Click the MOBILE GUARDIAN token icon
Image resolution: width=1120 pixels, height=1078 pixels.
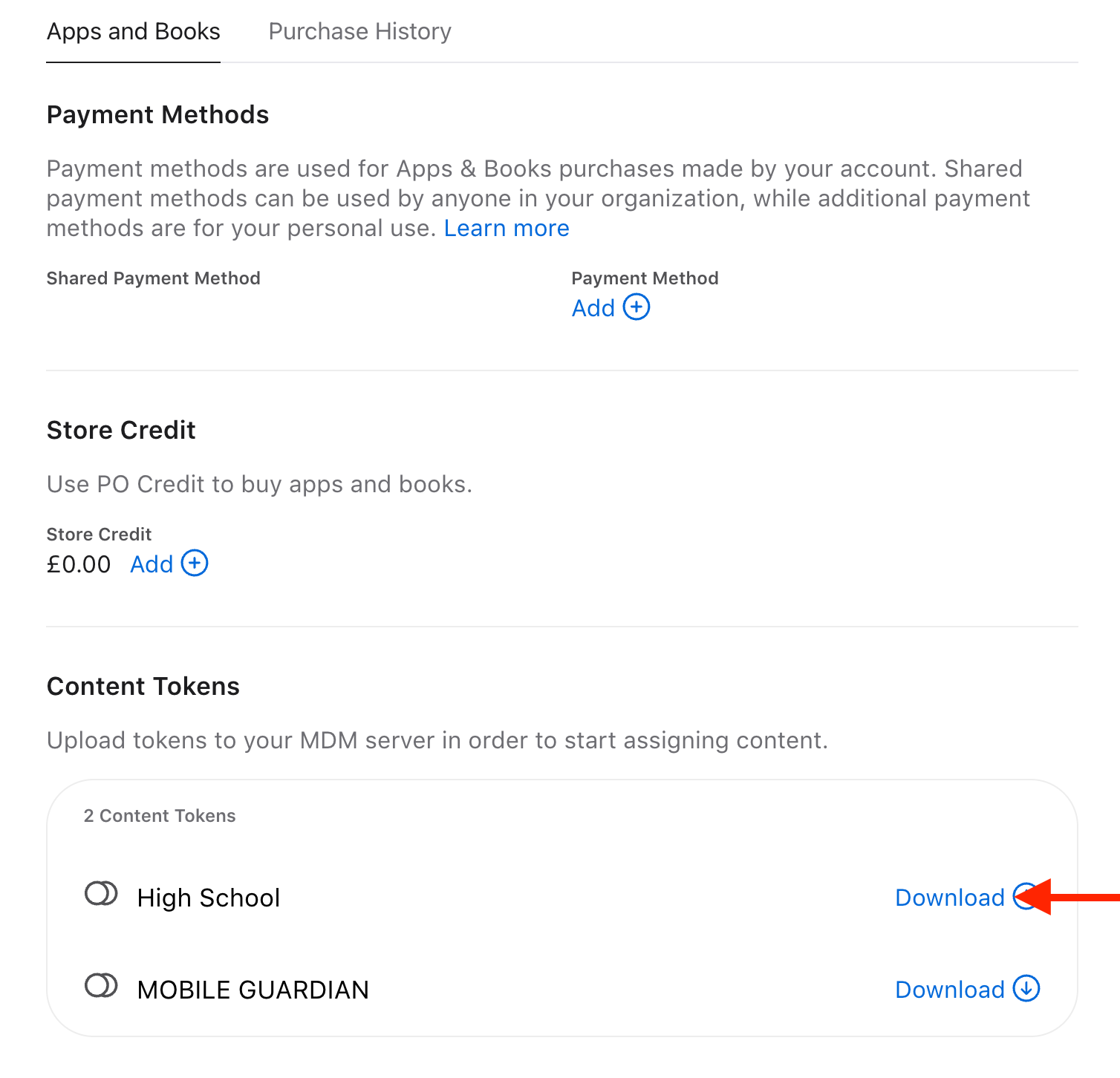(101, 986)
